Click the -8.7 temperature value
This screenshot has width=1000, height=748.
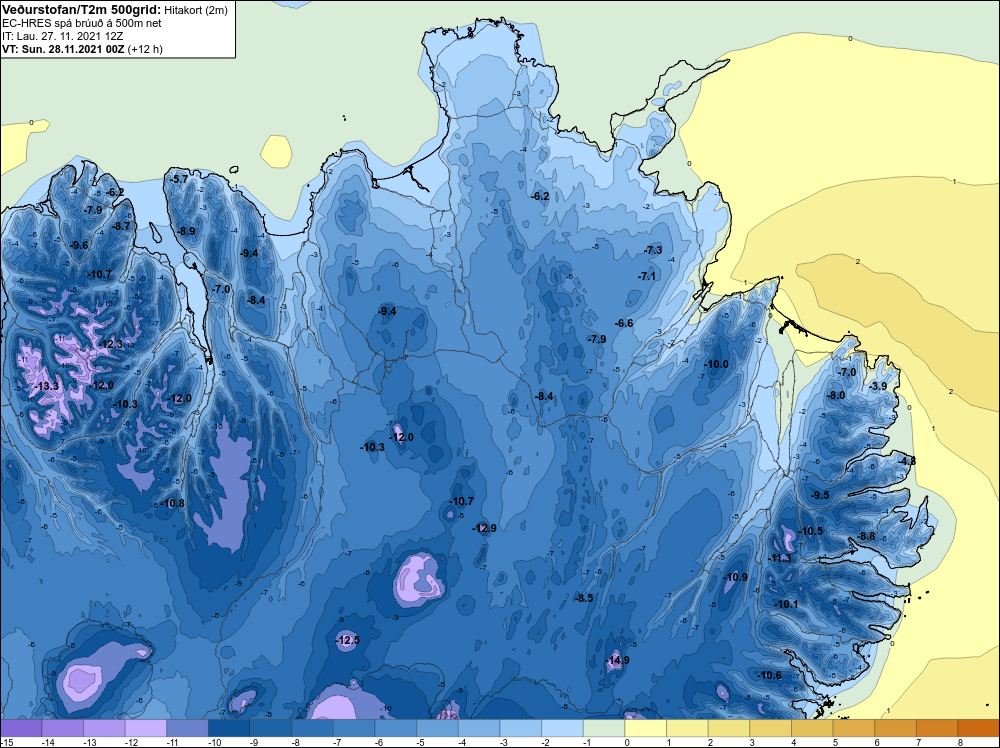121,226
